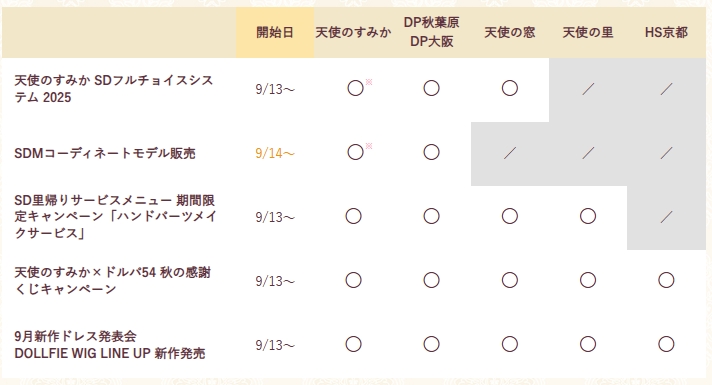Click circle for SDフルチョイスシステム under 天使の窓
The height and width of the screenshot is (385, 712).
(x=509, y=88)
